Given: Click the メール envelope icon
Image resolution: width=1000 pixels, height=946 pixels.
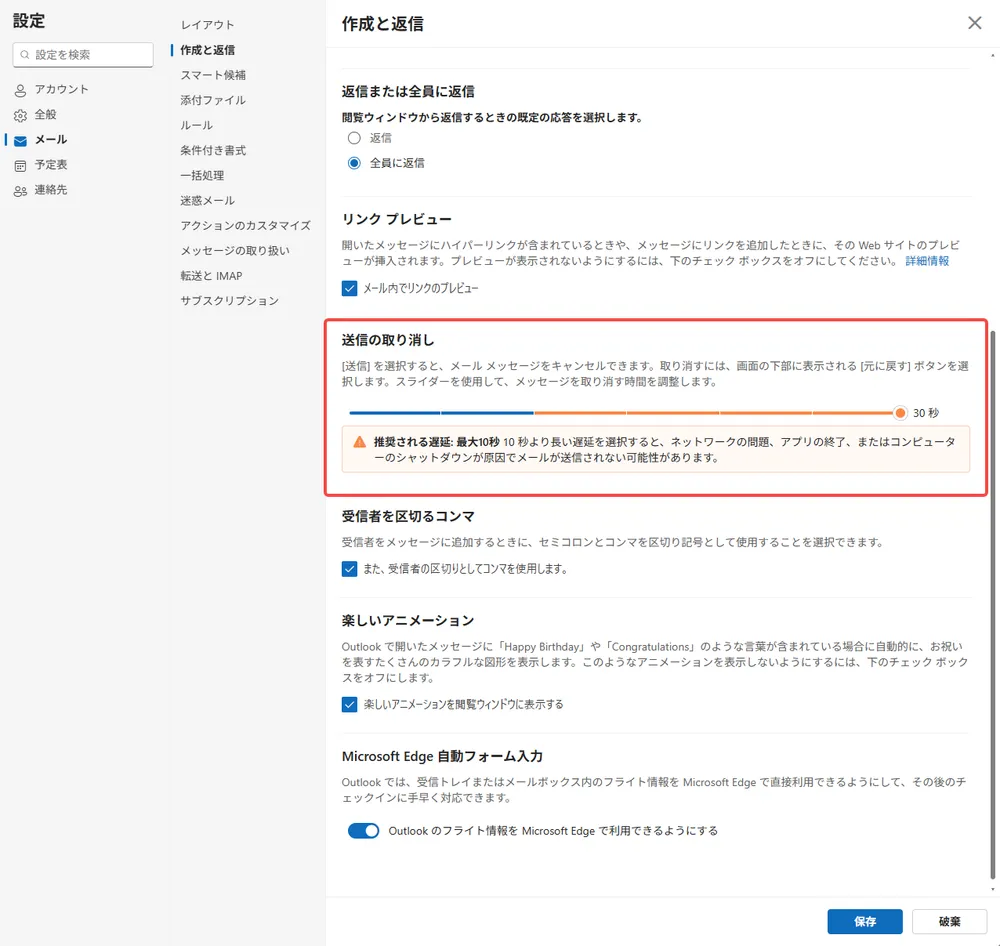Looking at the screenshot, I should (18, 140).
